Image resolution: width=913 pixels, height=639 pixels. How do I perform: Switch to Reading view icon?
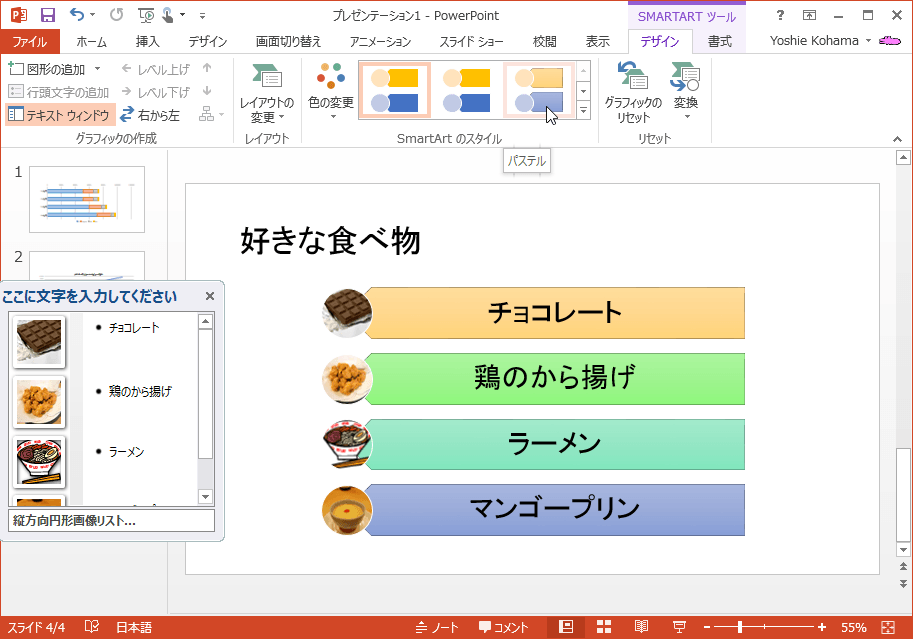(x=641, y=627)
